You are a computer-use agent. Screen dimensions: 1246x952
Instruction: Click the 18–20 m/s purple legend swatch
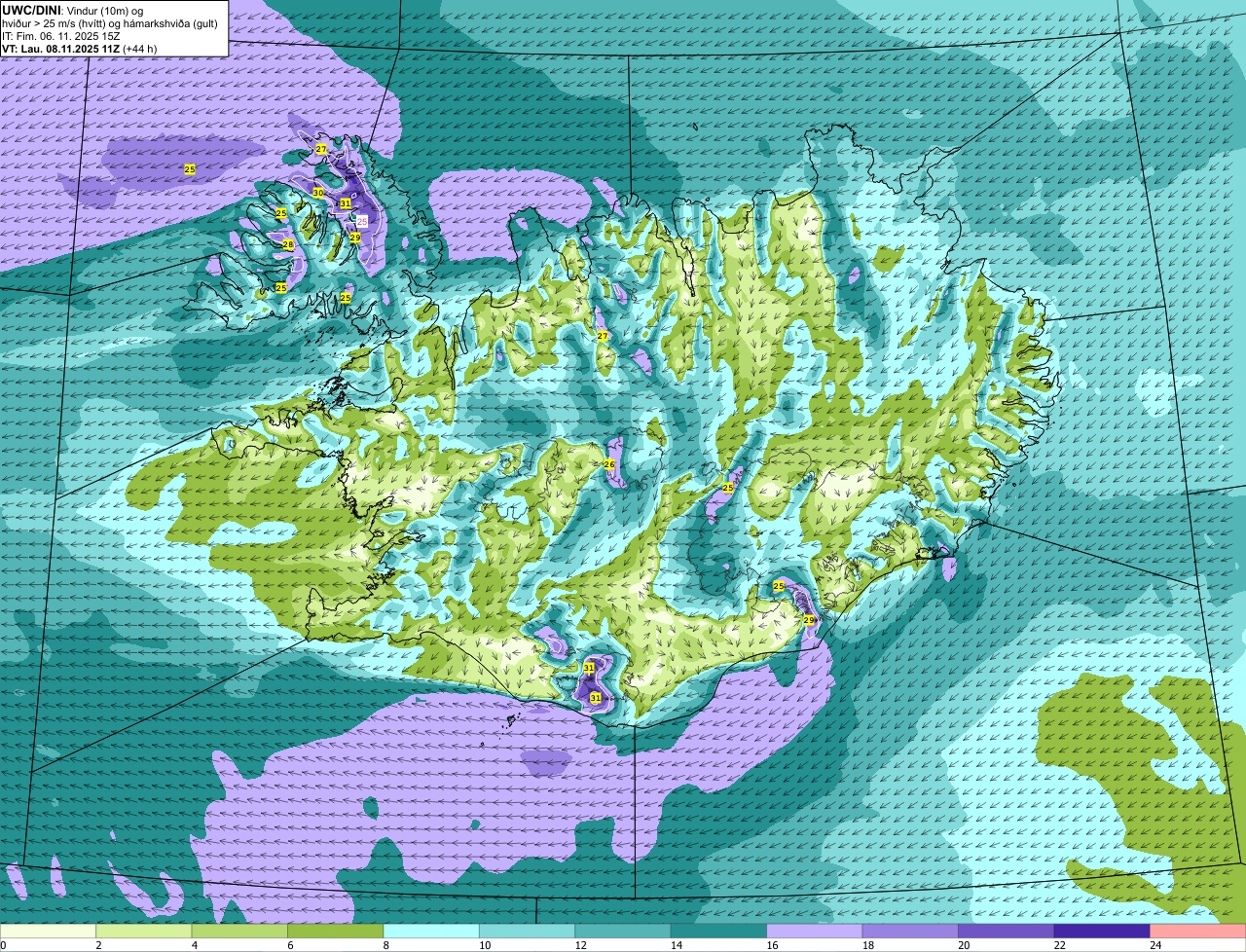click(x=910, y=932)
